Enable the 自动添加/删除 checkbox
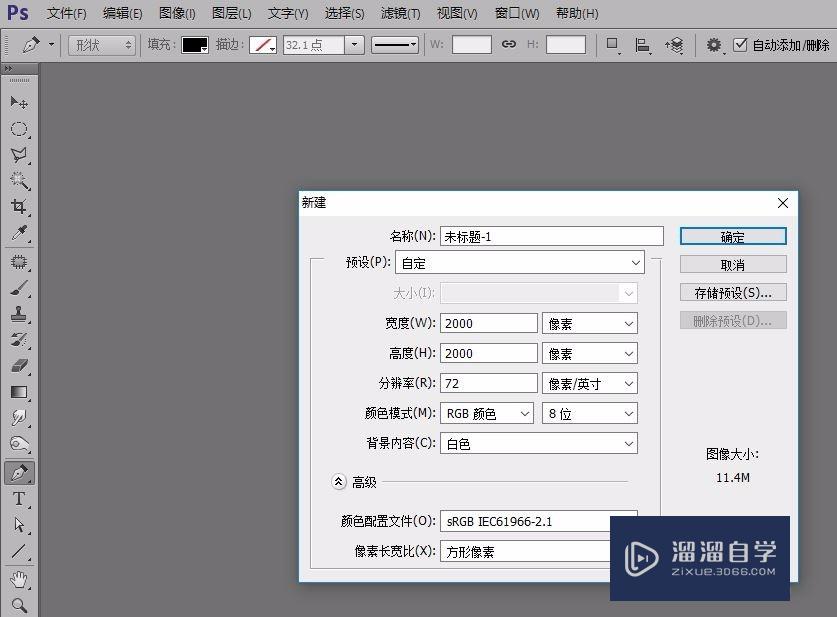837x617 pixels. (741, 44)
